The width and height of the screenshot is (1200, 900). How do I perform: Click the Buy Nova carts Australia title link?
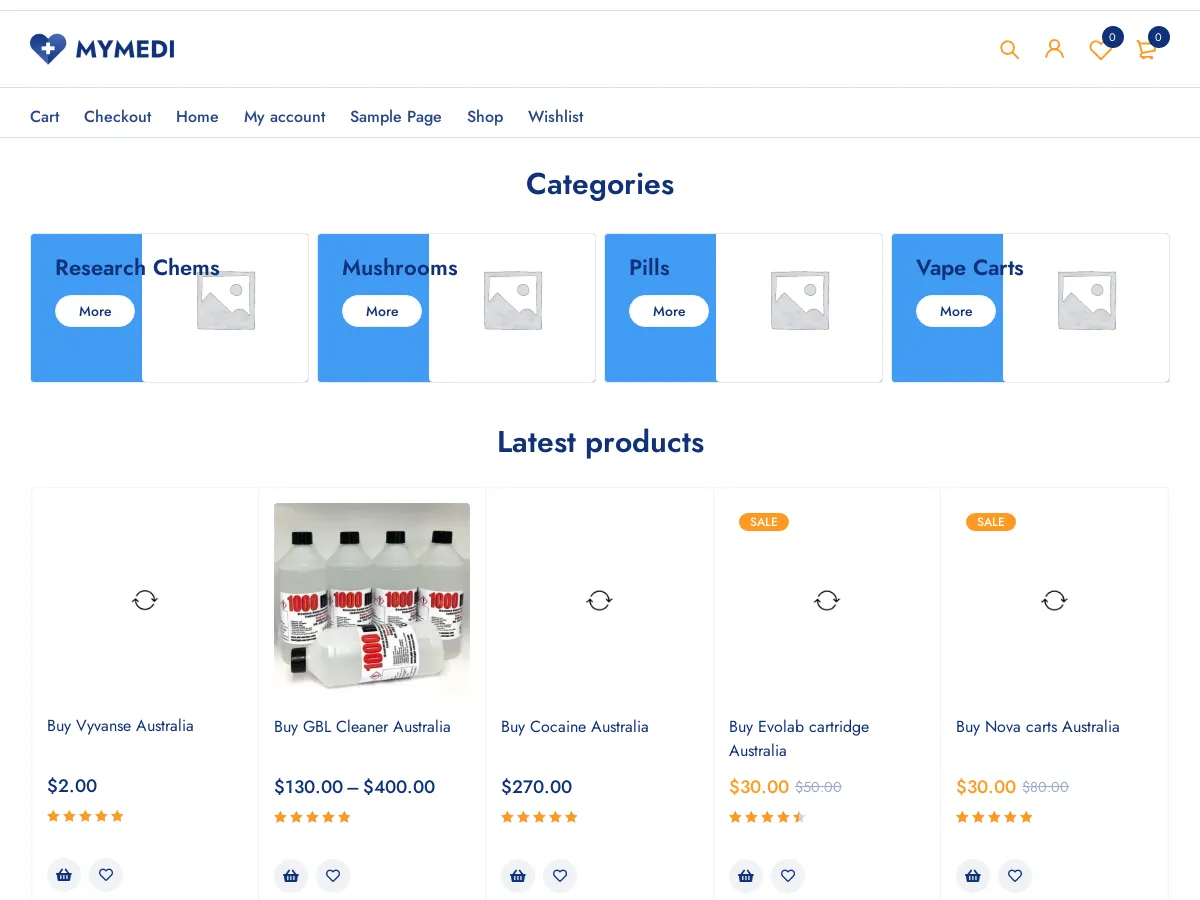(1037, 727)
